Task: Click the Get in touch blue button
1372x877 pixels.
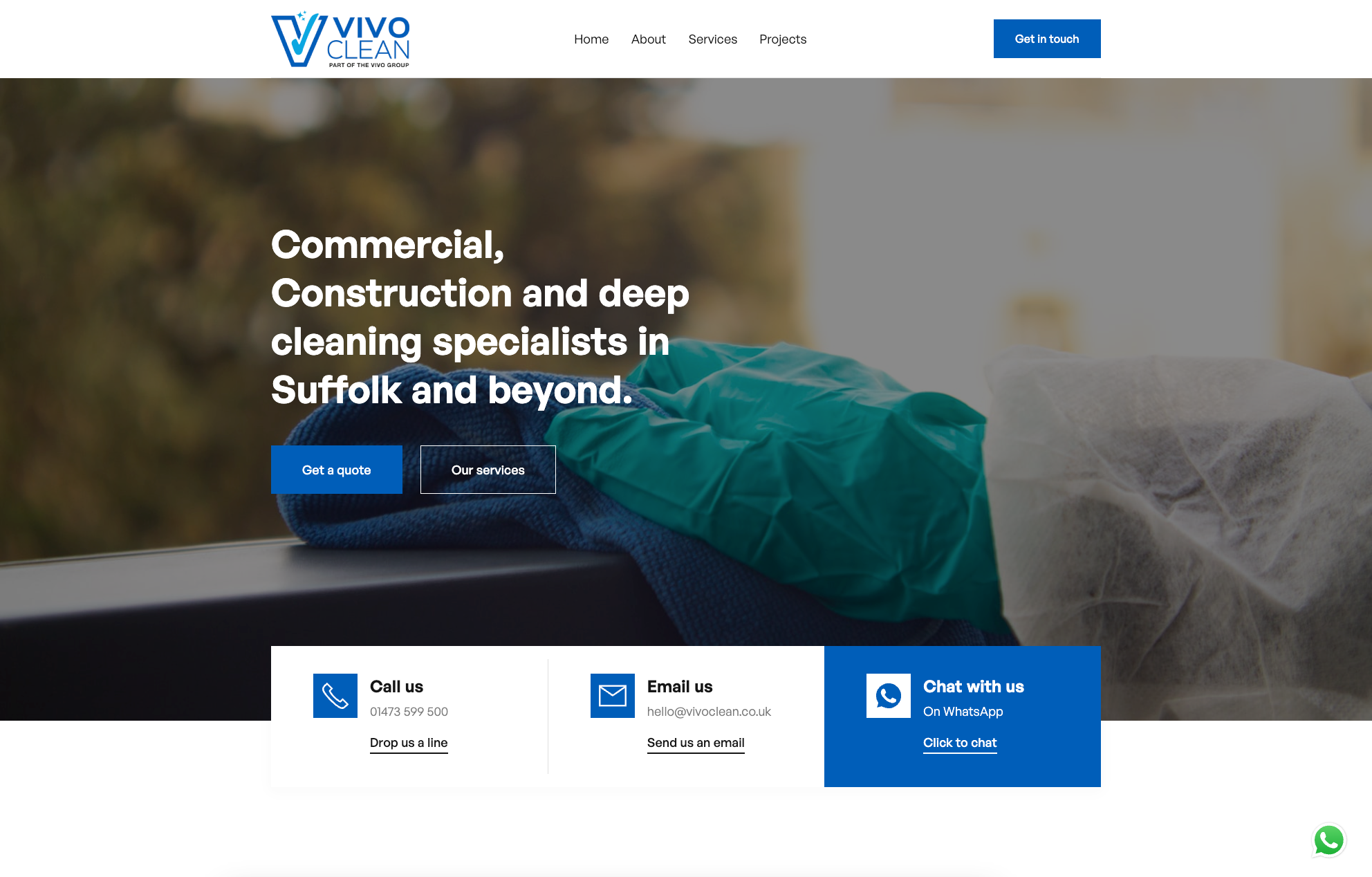Action: 1047,38
